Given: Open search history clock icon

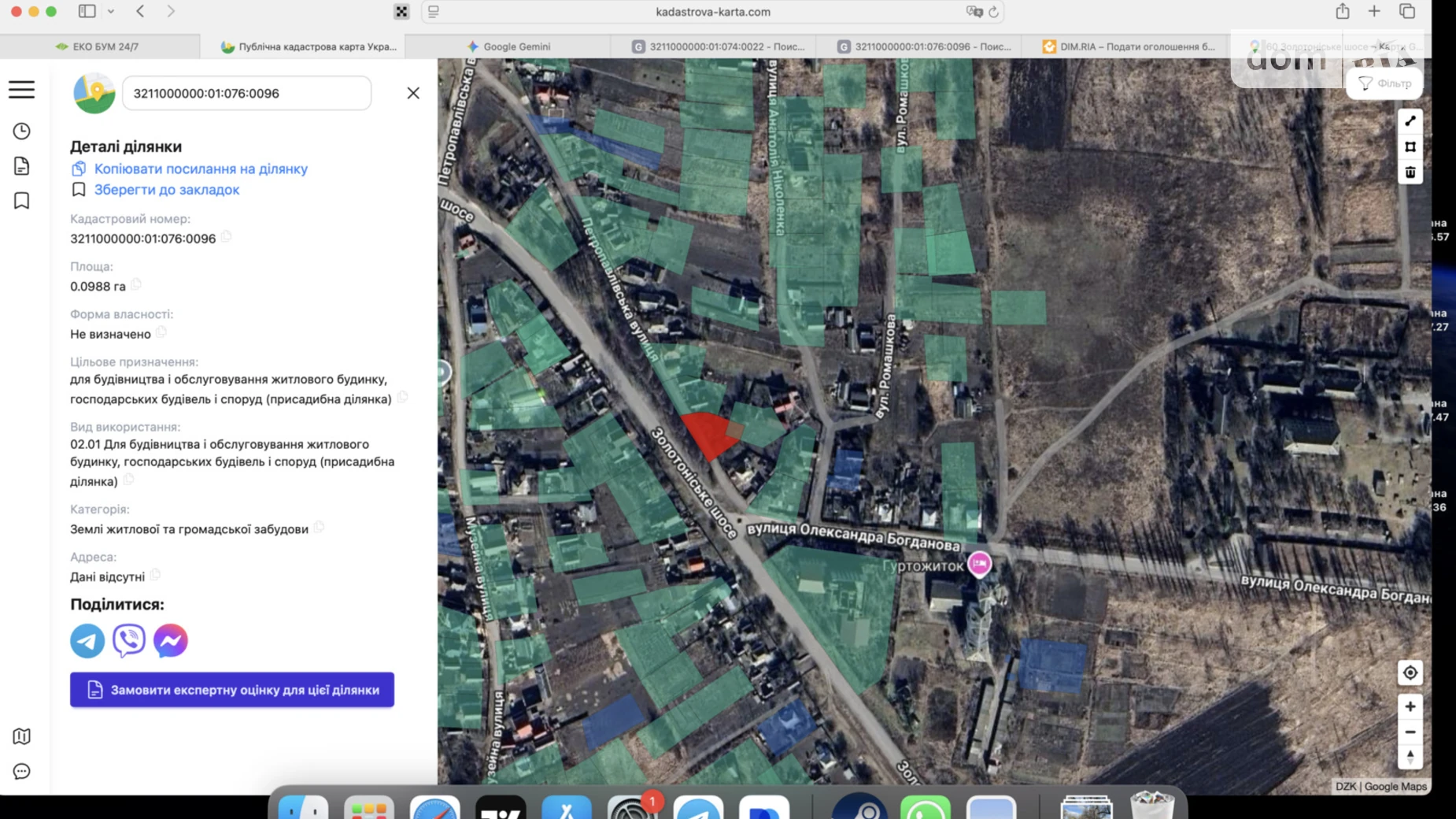Looking at the screenshot, I should (22, 132).
